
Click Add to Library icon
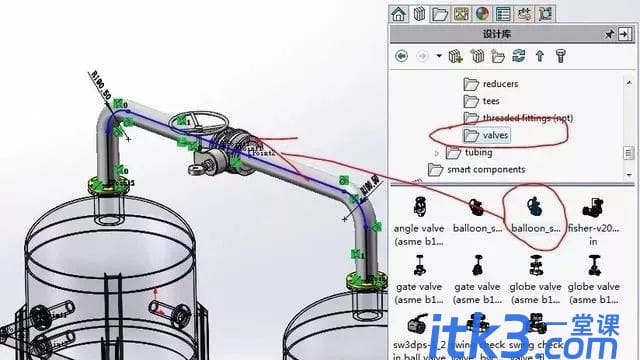click(x=456, y=56)
